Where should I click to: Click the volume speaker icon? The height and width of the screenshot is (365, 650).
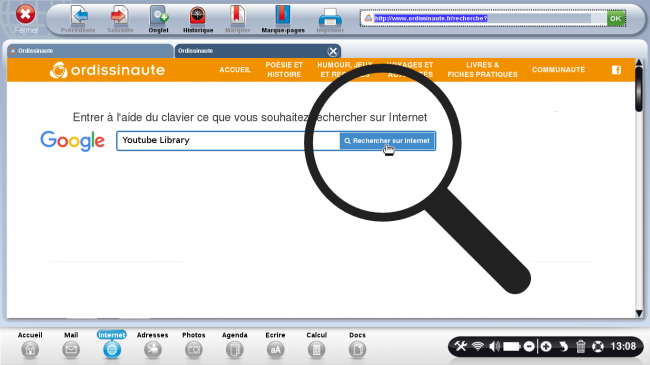pos(494,346)
